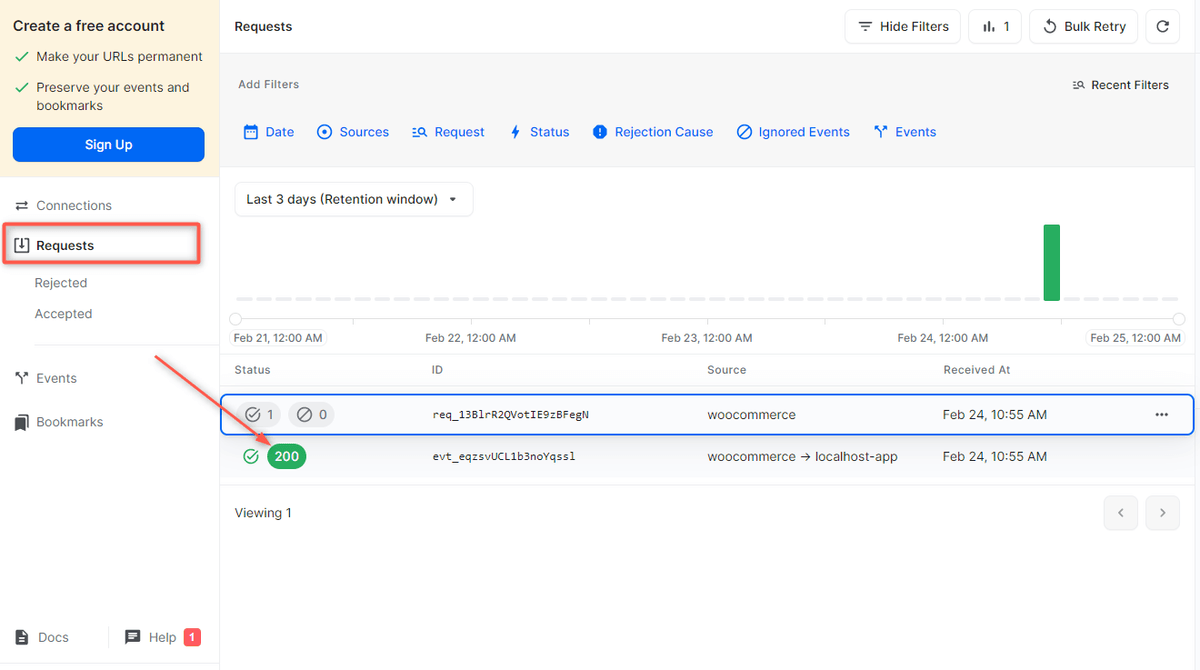This screenshot has width=1200, height=670.
Task: Click the Help chat icon
Action: click(x=133, y=637)
